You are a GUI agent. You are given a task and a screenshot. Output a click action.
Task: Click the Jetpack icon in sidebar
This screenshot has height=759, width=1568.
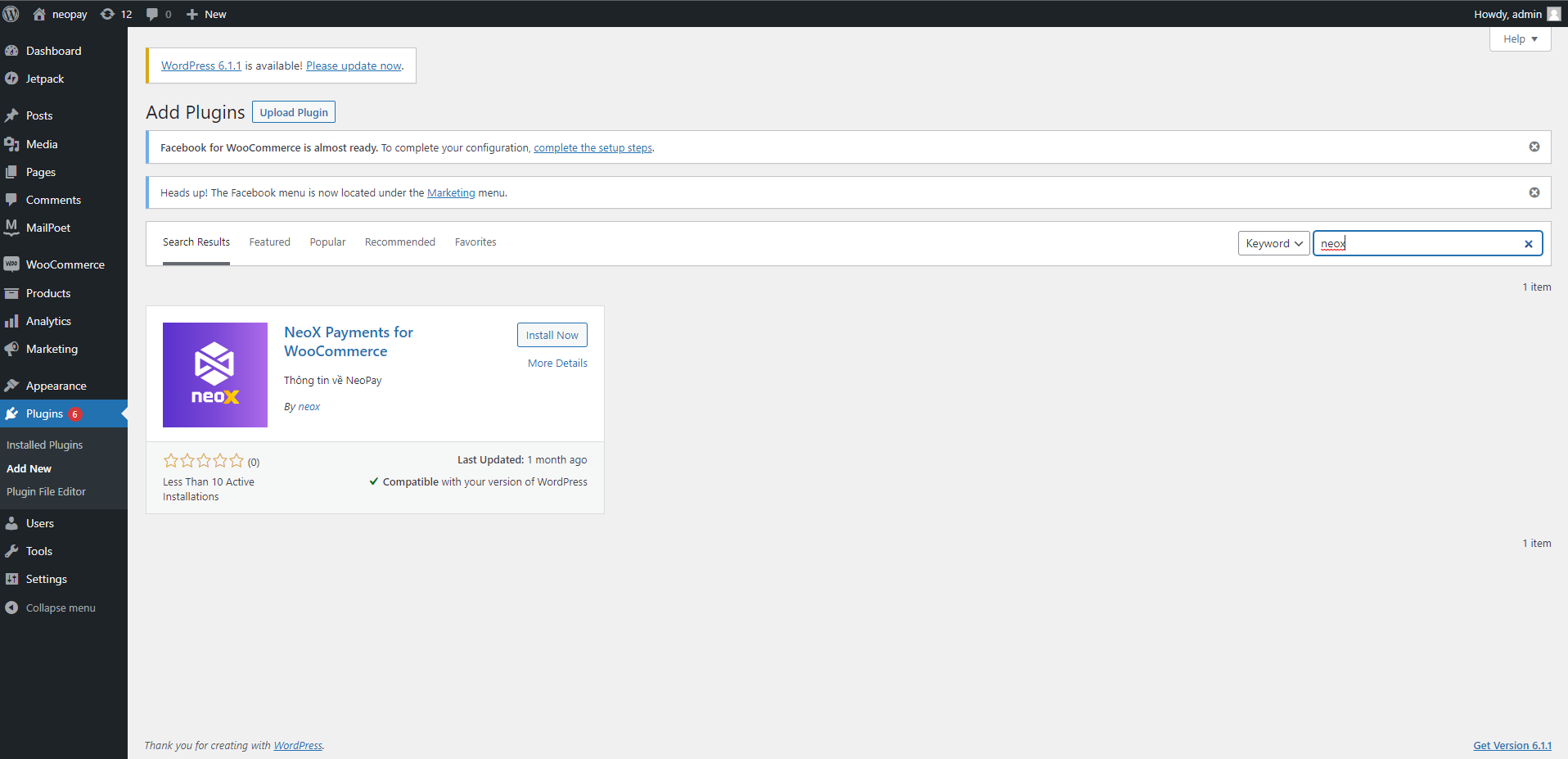pos(11,79)
